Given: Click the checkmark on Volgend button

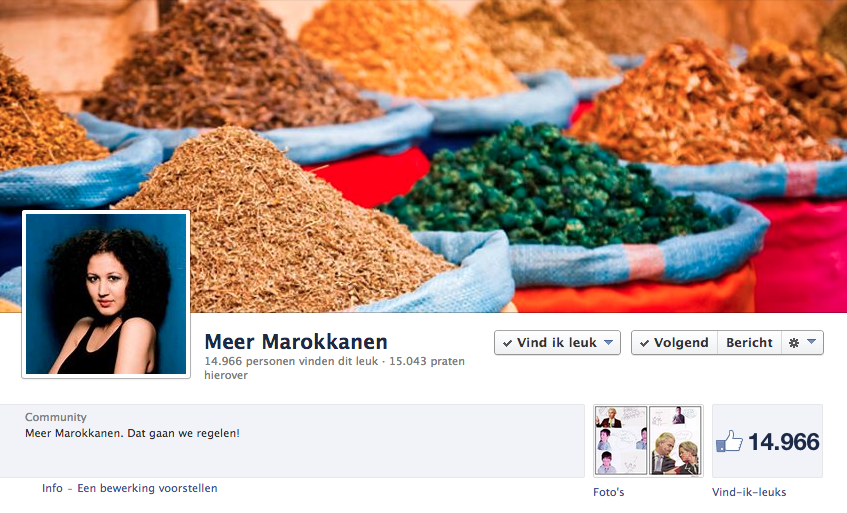Looking at the screenshot, I should point(644,343).
